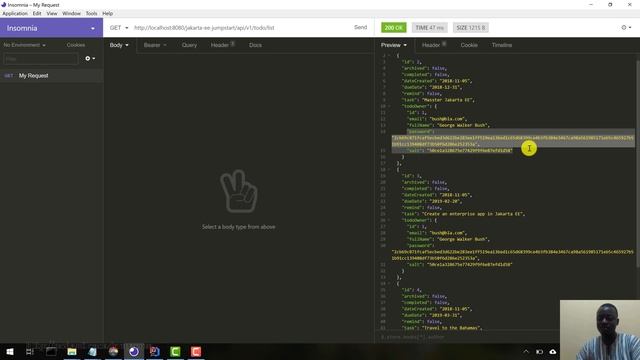Open the Help menu
This screenshot has width=640, height=360.
point(108,13)
